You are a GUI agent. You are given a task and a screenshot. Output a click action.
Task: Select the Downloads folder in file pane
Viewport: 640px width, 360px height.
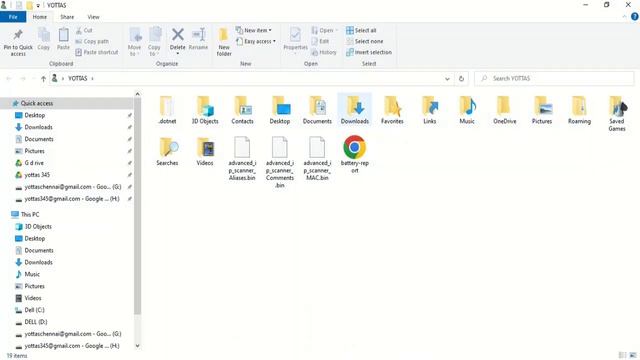(355, 110)
